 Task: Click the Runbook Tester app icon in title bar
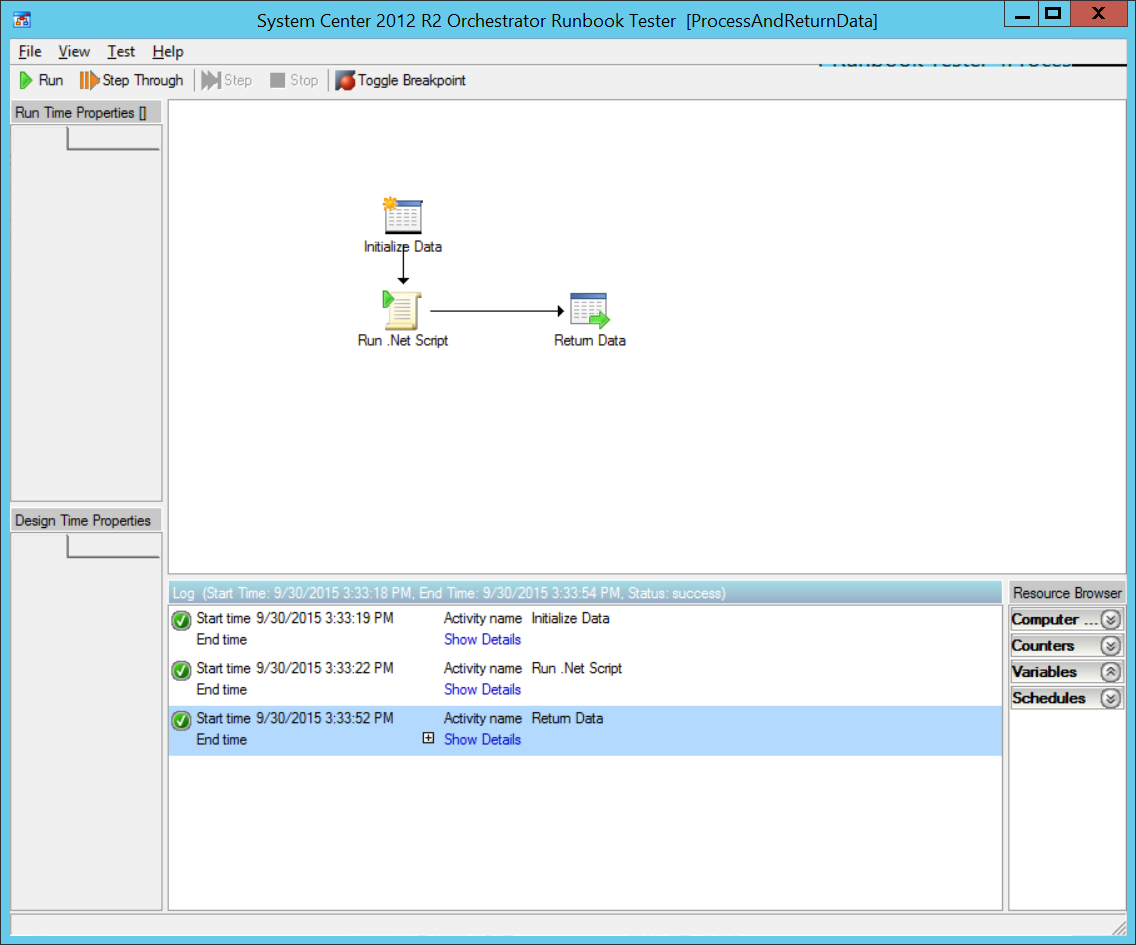point(22,20)
